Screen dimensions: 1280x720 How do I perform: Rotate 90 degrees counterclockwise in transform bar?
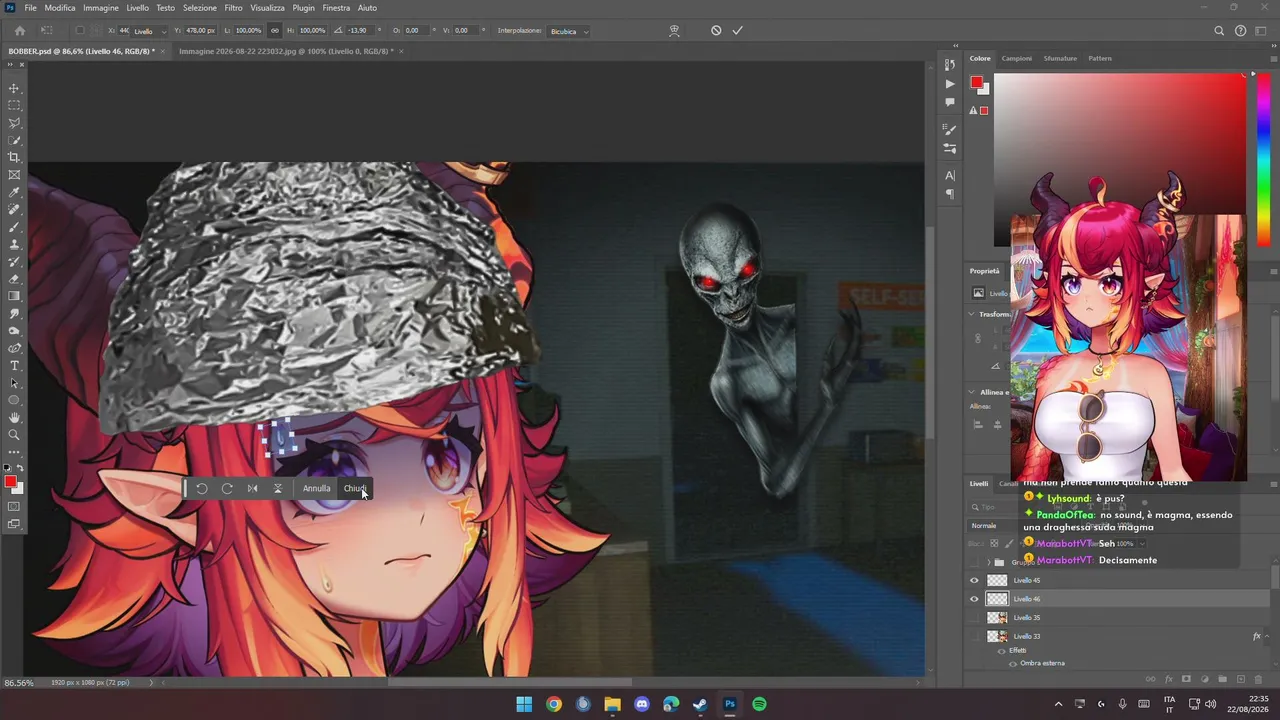pyautogui.click(x=202, y=488)
